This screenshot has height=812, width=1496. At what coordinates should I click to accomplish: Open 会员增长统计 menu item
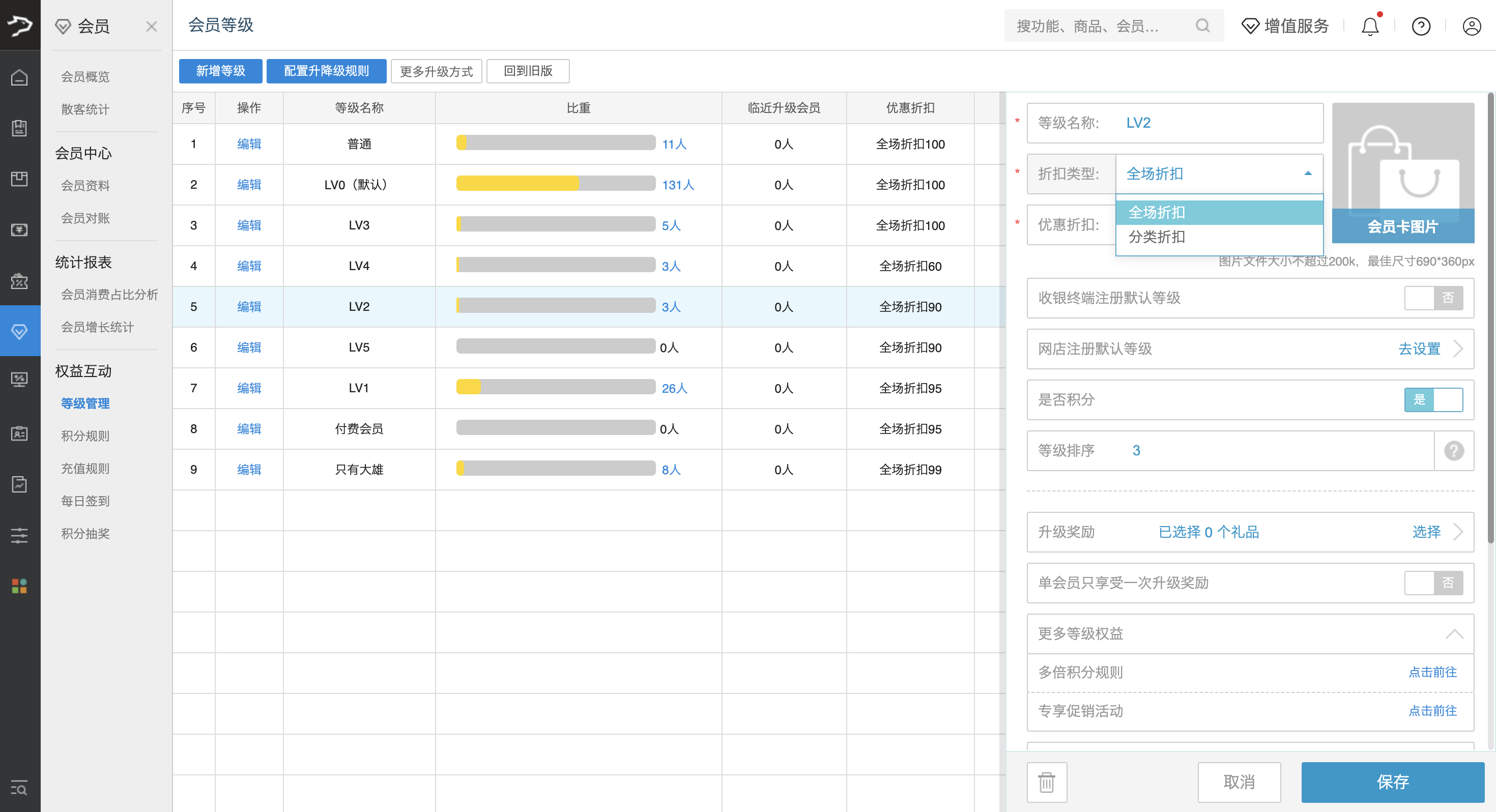click(98, 327)
